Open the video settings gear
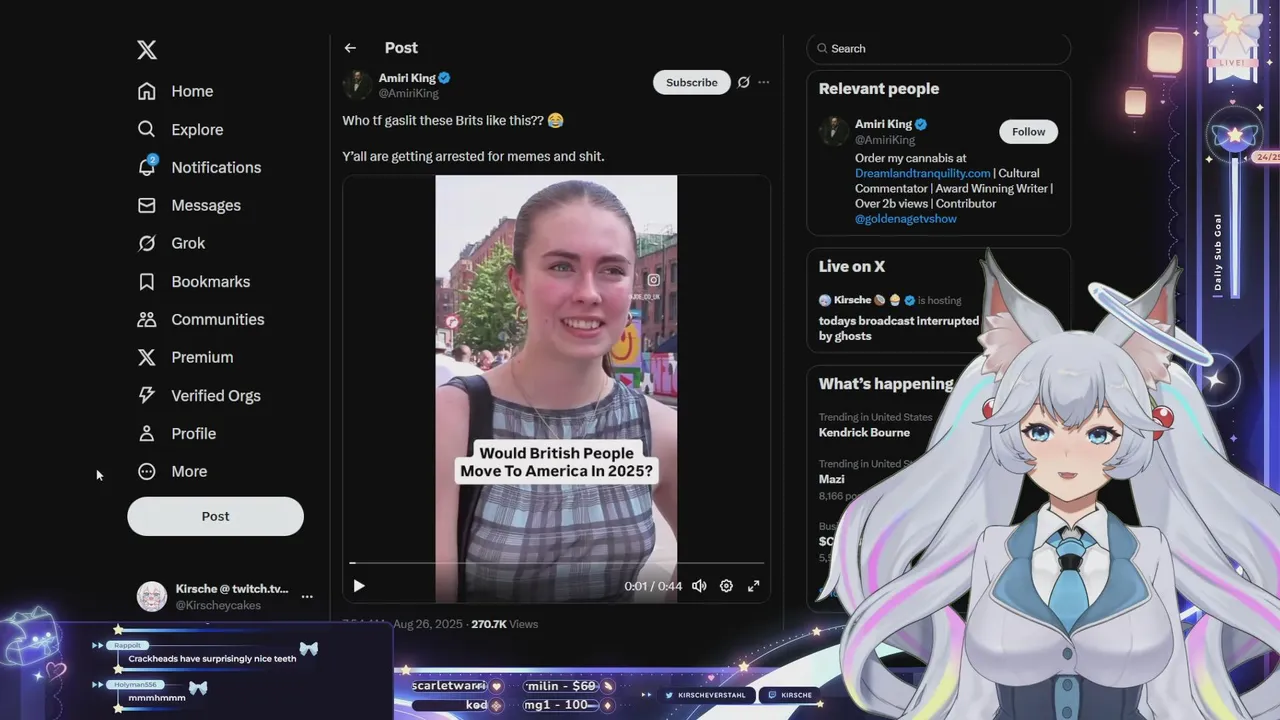 [727, 586]
